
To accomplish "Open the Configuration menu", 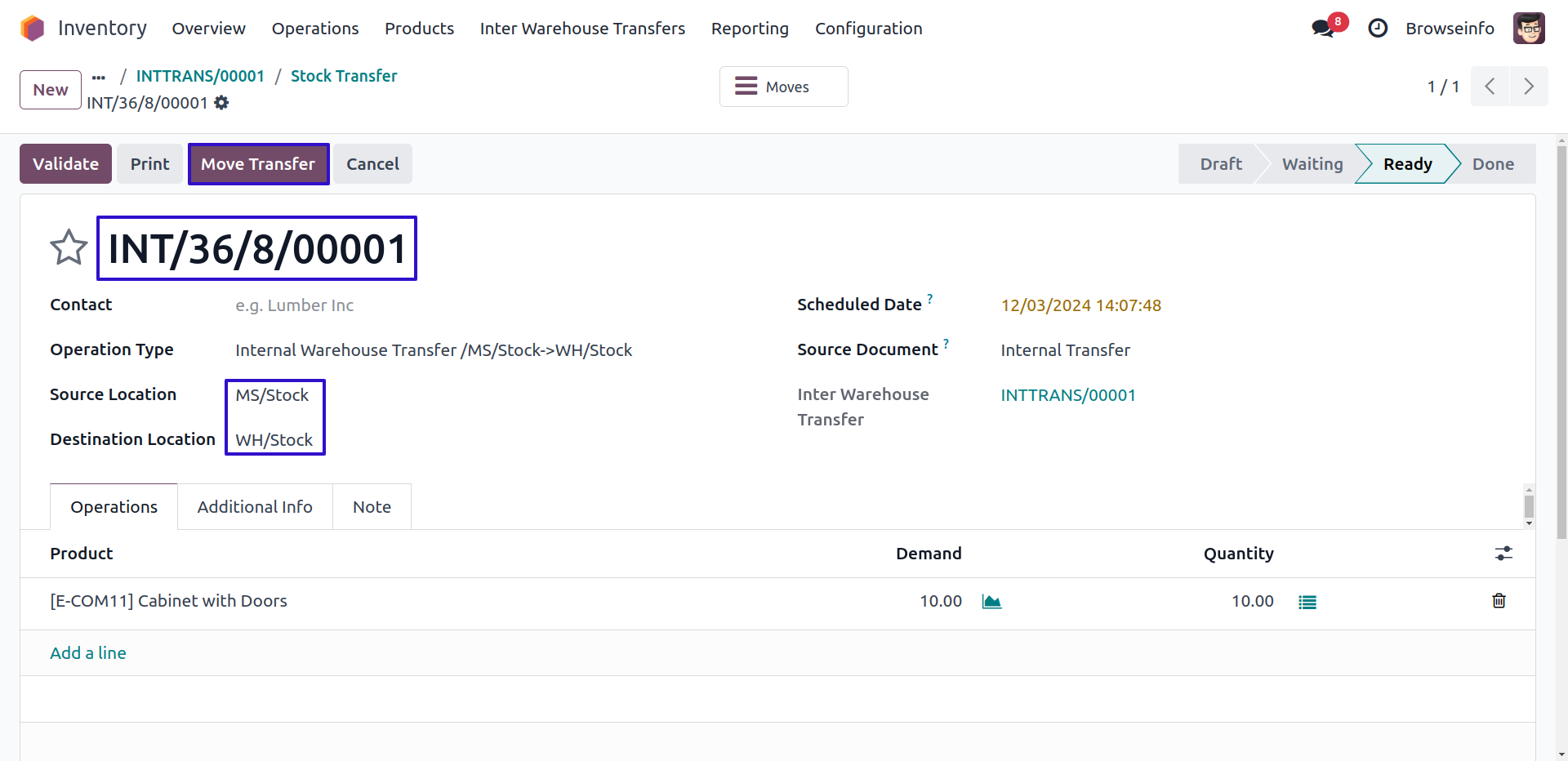I will pyautogui.click(x=868, y=29).
